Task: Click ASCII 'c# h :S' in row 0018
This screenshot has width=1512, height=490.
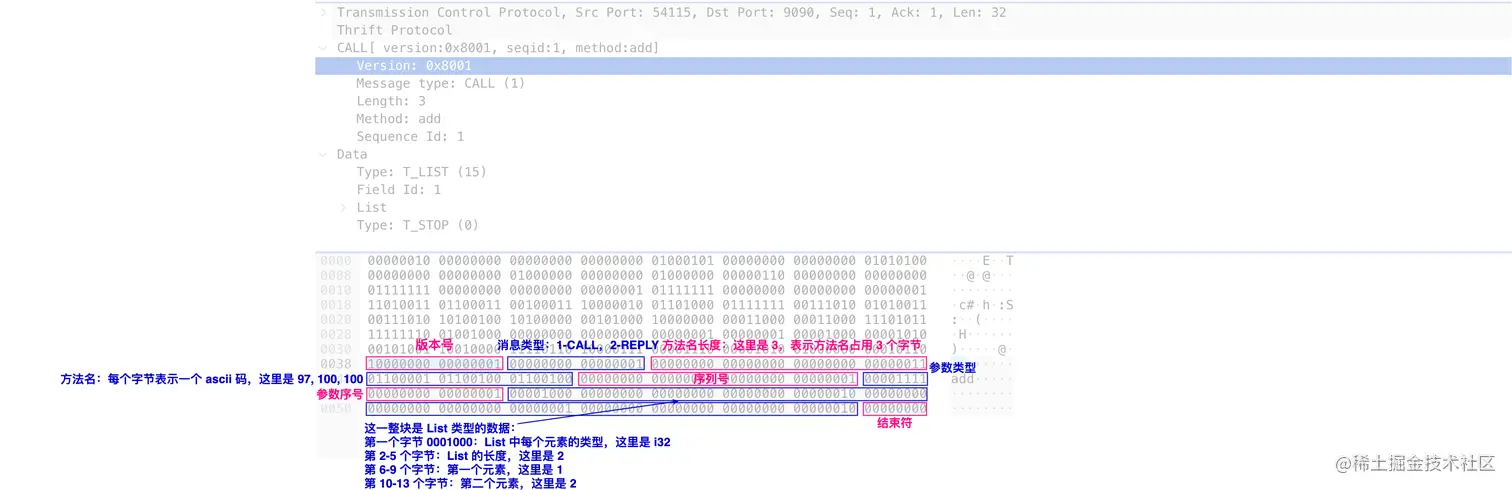Action: pos(985,305)
